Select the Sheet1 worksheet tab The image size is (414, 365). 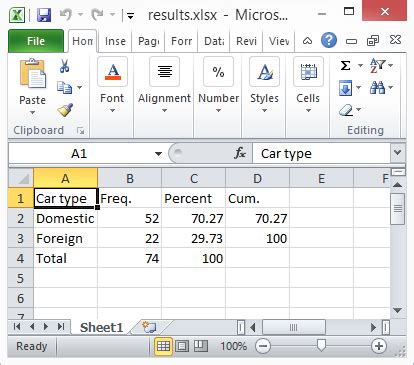tap(101, 327)
